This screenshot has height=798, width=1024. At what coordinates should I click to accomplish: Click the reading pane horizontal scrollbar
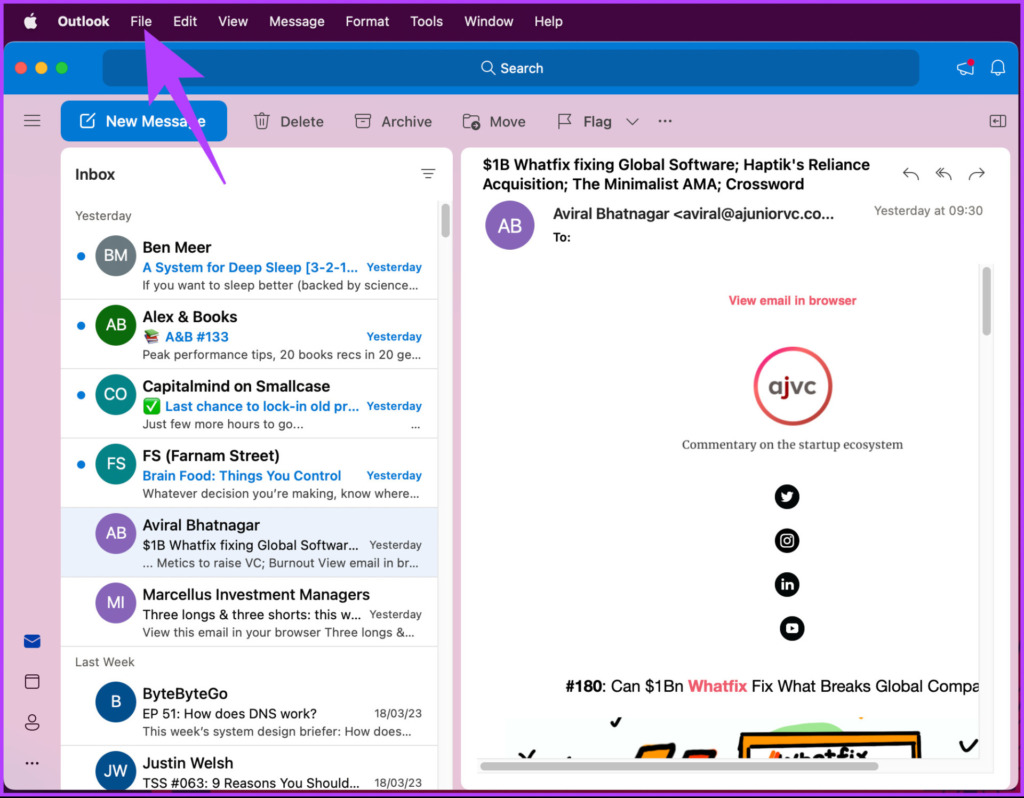679,765
